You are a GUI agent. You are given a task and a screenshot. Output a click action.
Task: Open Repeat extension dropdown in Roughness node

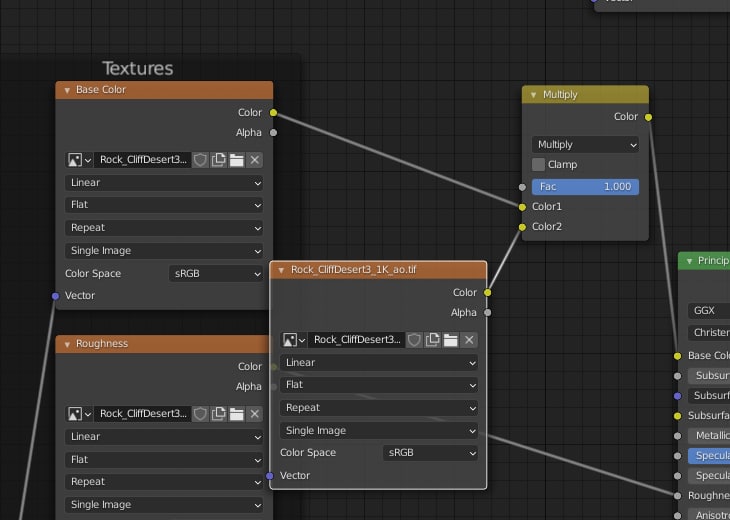click(x=164, y=482)
